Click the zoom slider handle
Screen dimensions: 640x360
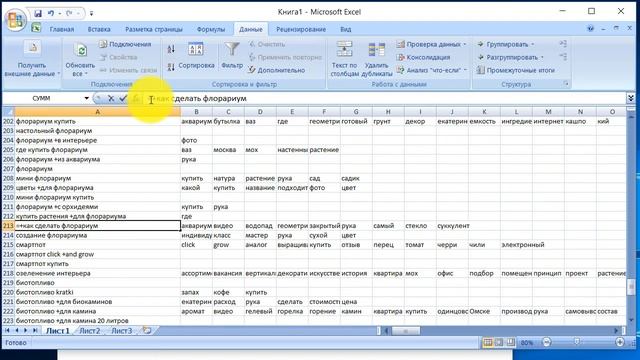tap(576, 342)
